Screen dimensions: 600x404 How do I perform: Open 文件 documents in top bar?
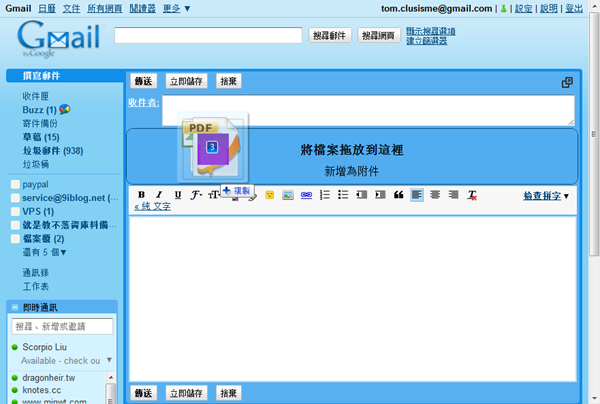coord(71,8)
